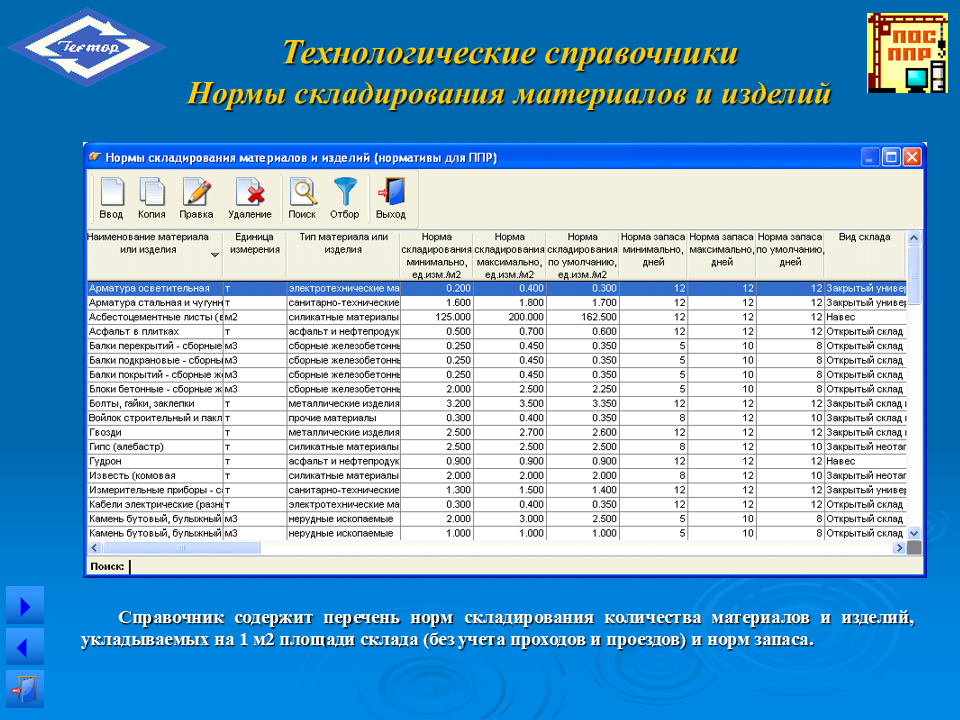Click the Отбор filter funnel icon
Image resolution: width=960 pixels, height=720 pixels.
pos(345,198)
